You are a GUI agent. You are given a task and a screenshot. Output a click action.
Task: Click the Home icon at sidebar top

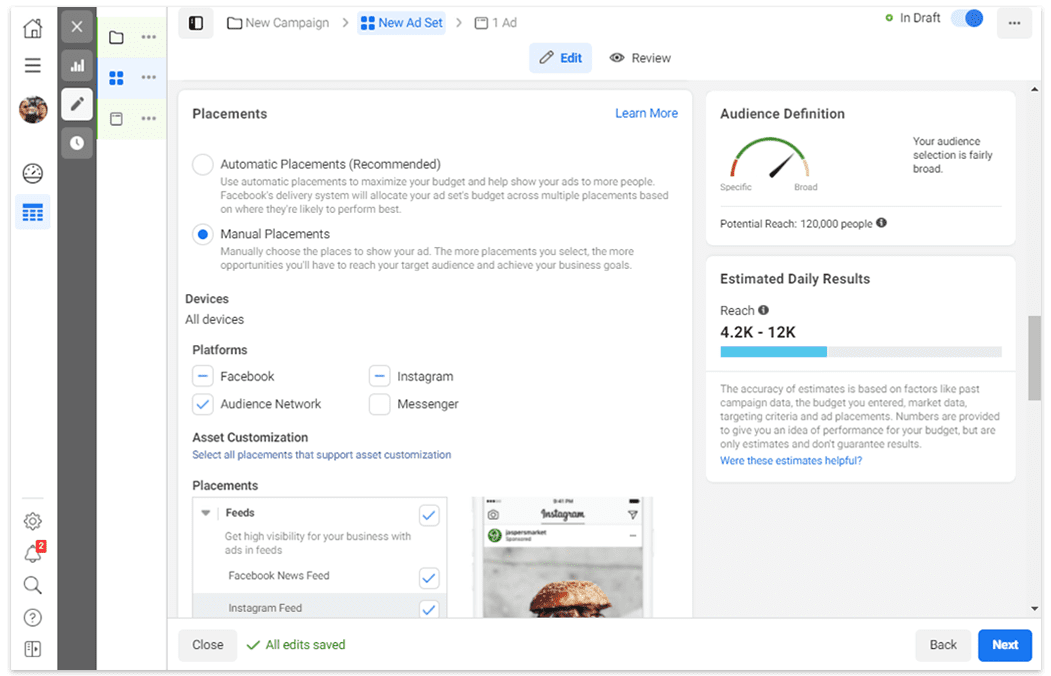pos(33,27)
